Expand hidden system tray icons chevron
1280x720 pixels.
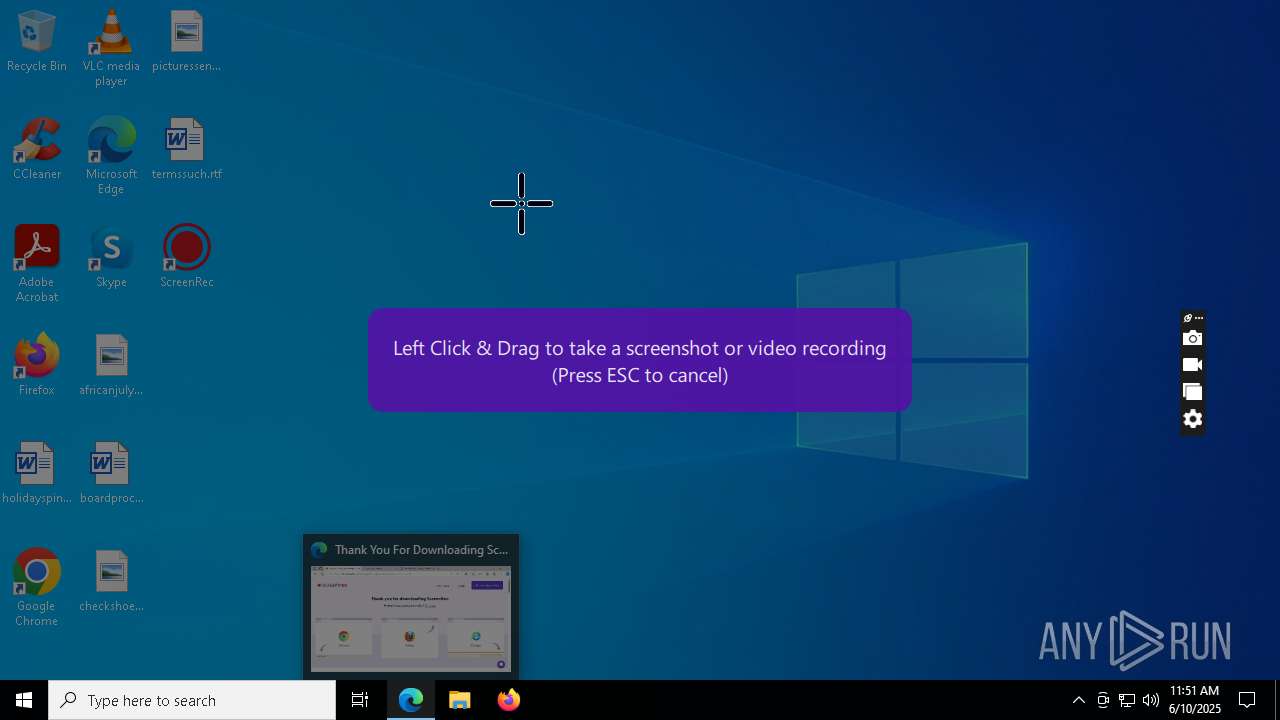click(x=1078, y=700)
